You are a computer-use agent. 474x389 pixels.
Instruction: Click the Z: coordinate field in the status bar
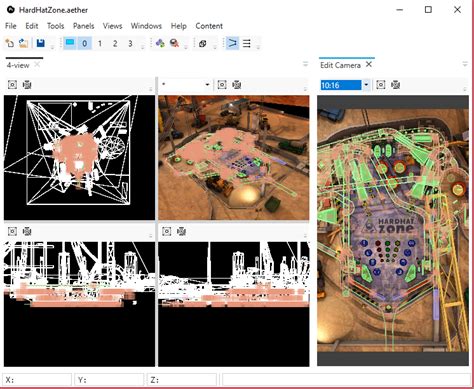coord(182,380)
